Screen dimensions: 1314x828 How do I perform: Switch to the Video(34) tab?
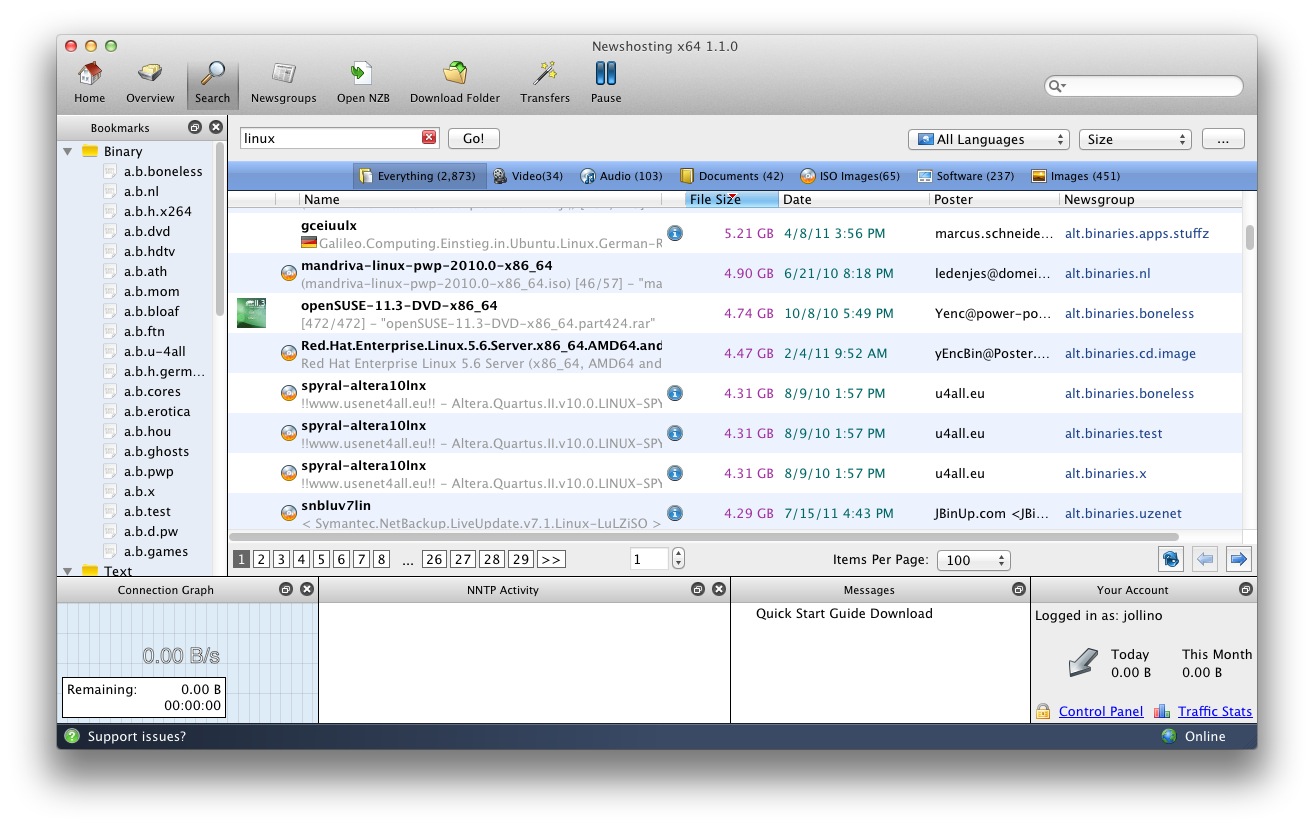click(x=528, y=176)
